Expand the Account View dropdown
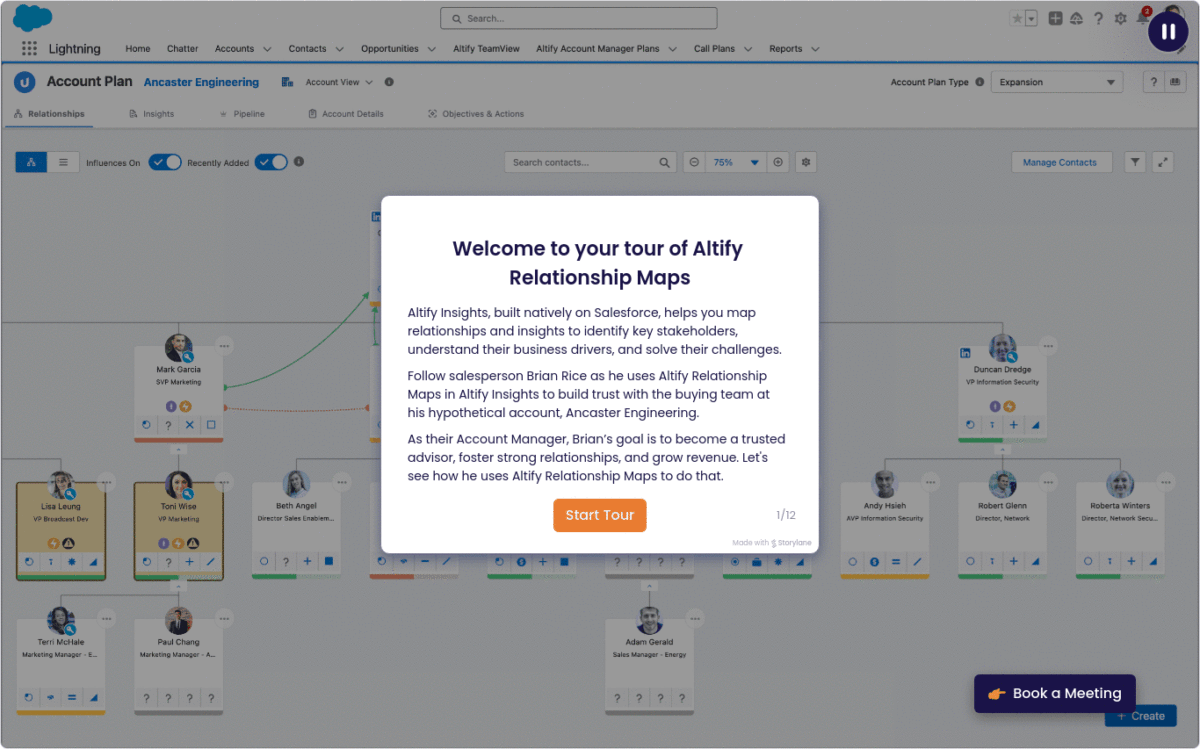This screenshot has height=749, width=1200. 339,82
